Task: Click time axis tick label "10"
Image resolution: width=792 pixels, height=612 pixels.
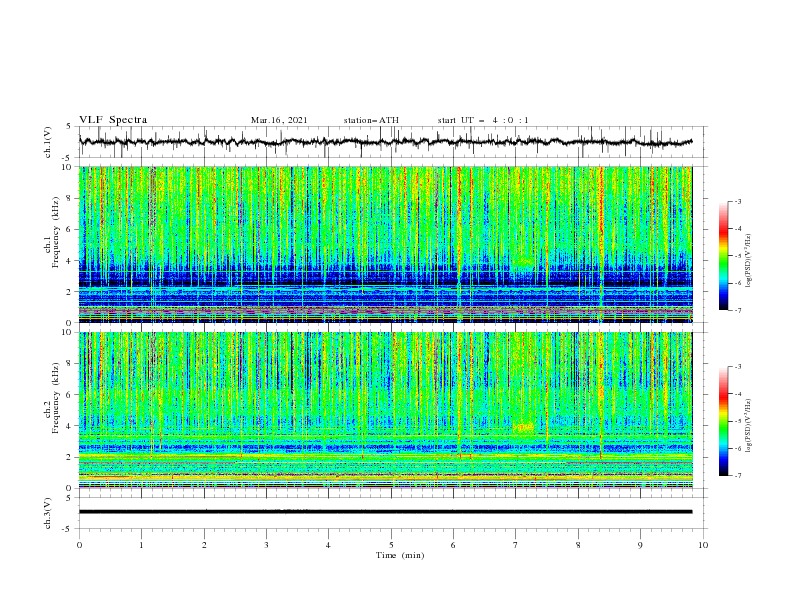Action: pyautogui.click(x=703, y=545)
